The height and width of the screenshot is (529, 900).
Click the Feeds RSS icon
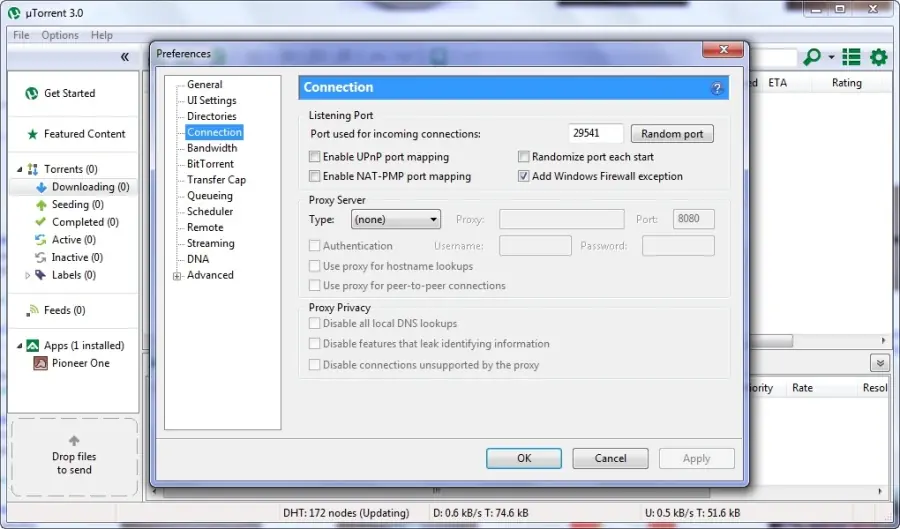pyautogui.click(x=33, y=310)
